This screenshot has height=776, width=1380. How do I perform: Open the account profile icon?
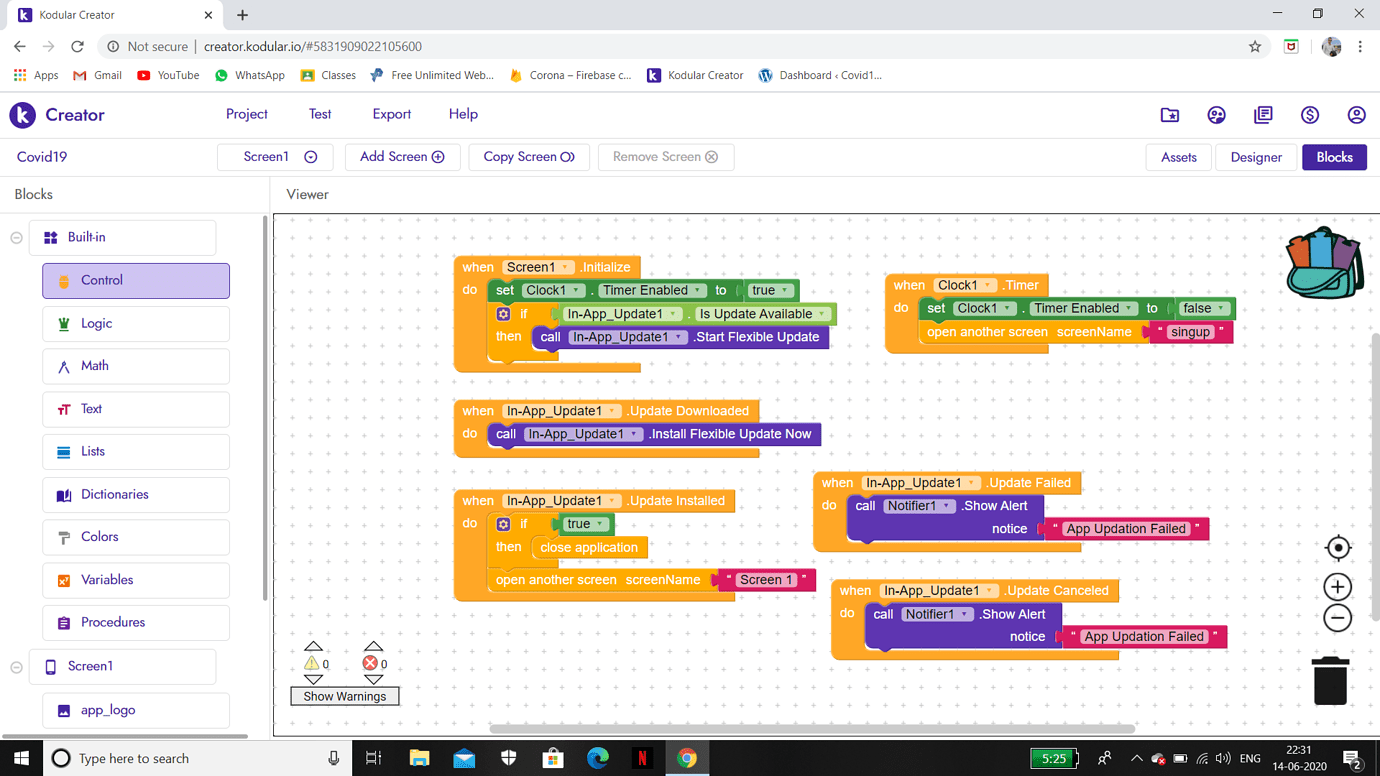coord(1356,115)
